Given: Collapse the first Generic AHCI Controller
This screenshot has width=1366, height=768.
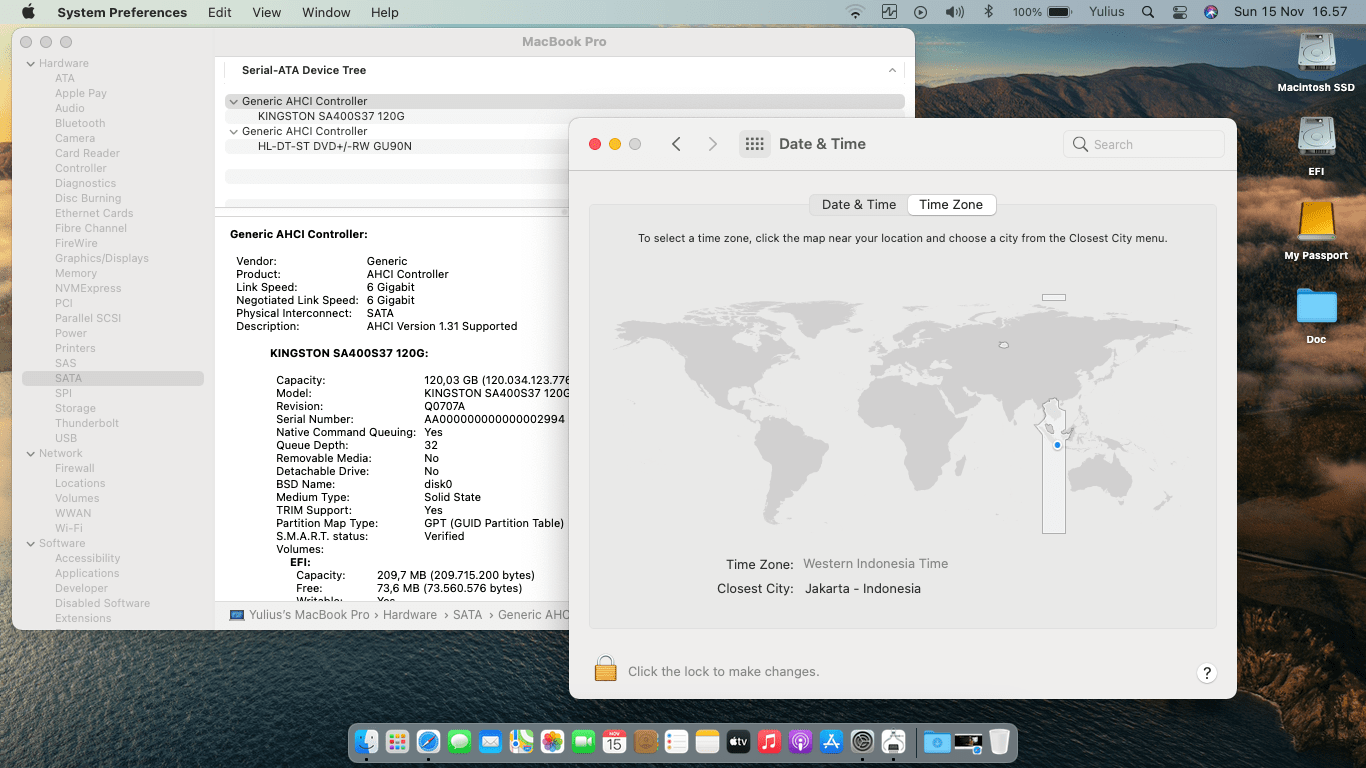Looking at the screenshot, I should point(233,101).
